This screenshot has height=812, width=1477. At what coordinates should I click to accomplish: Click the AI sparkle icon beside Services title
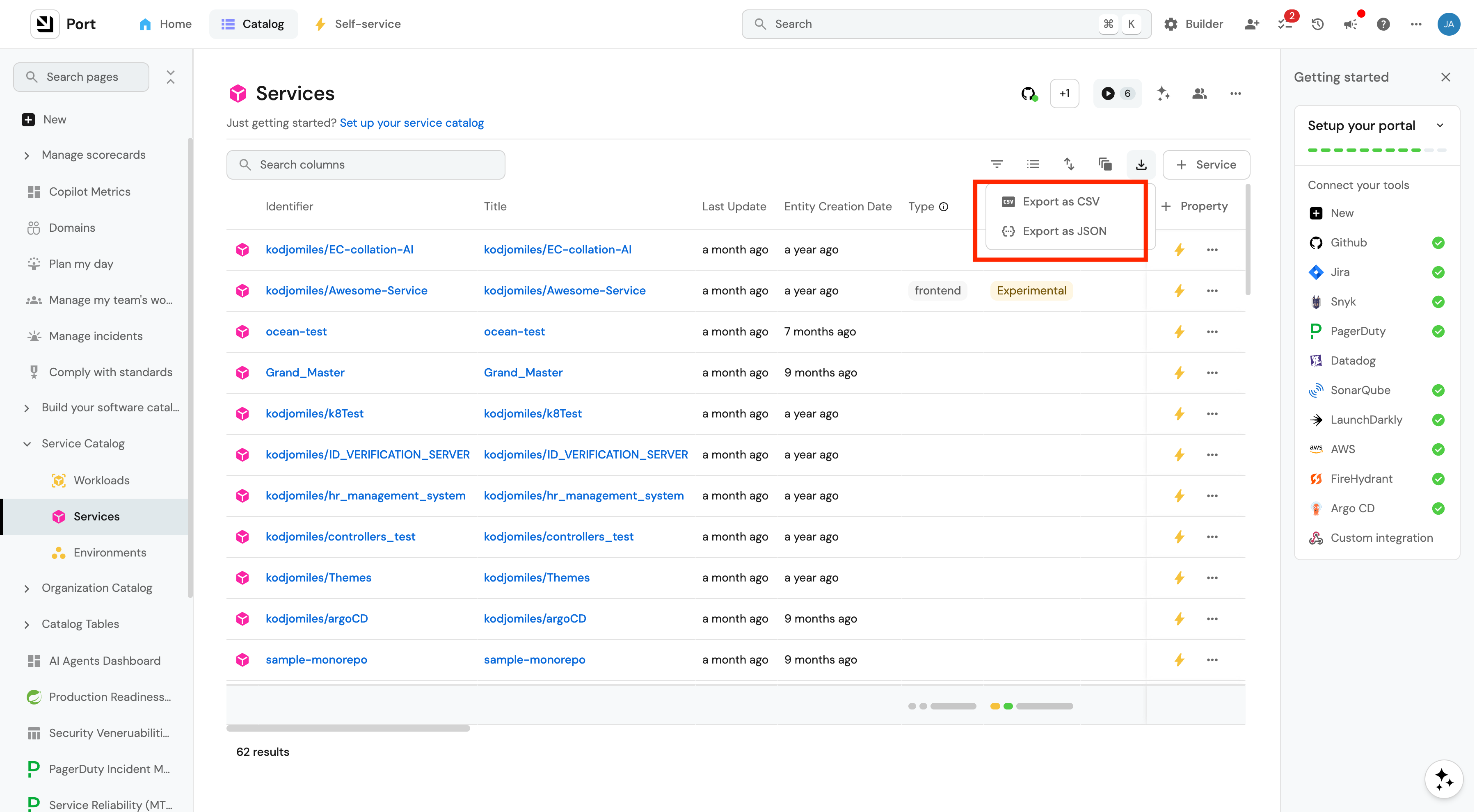click(1163, 94)
